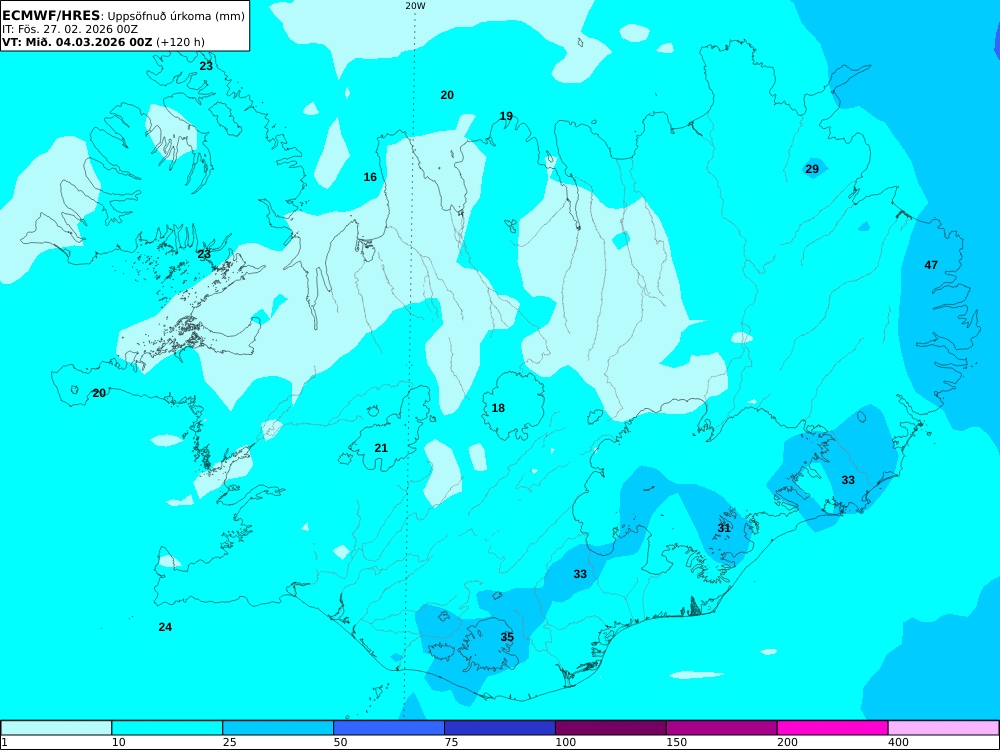Click the legend threshold value 200
This screenshot has height=750, width=1000.
tap(788, 742)
